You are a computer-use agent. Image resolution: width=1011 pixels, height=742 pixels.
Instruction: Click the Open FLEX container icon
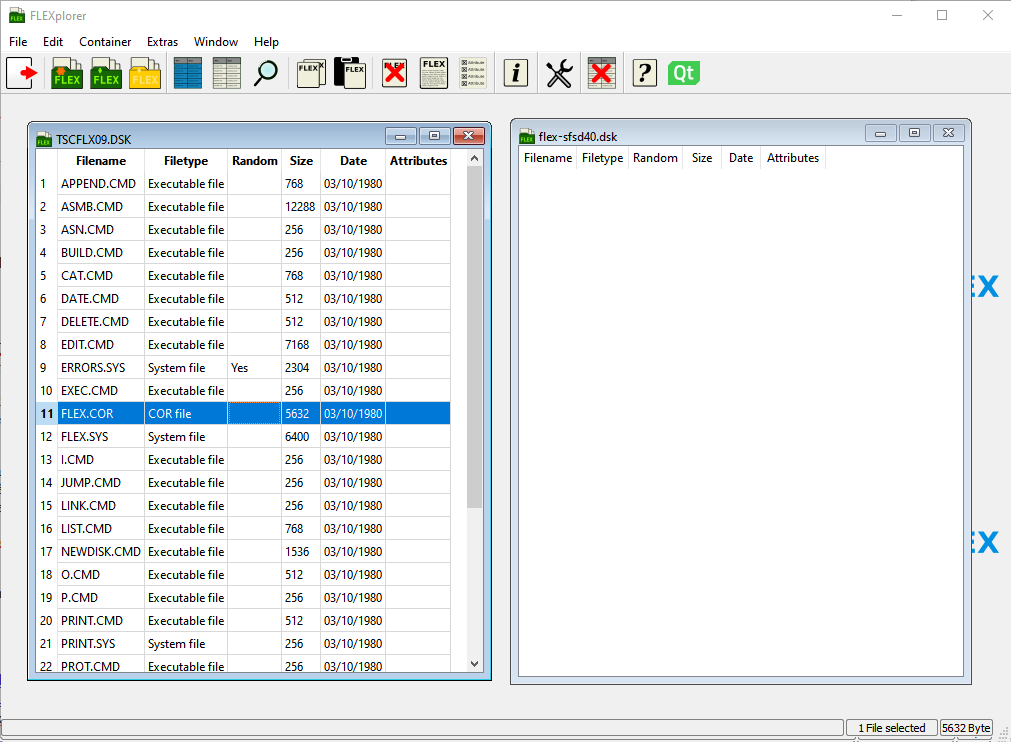click(x=106, y=73)
